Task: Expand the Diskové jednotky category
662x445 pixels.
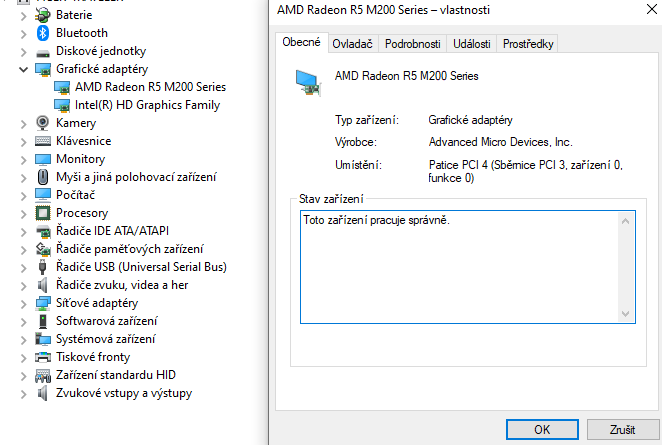Action: tap(23, 52)
